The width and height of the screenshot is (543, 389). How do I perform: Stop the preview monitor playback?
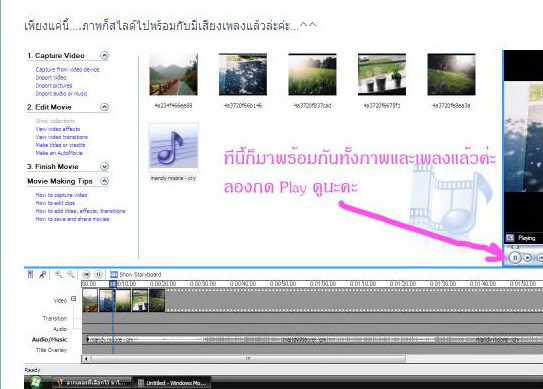[x=527, y=258]
